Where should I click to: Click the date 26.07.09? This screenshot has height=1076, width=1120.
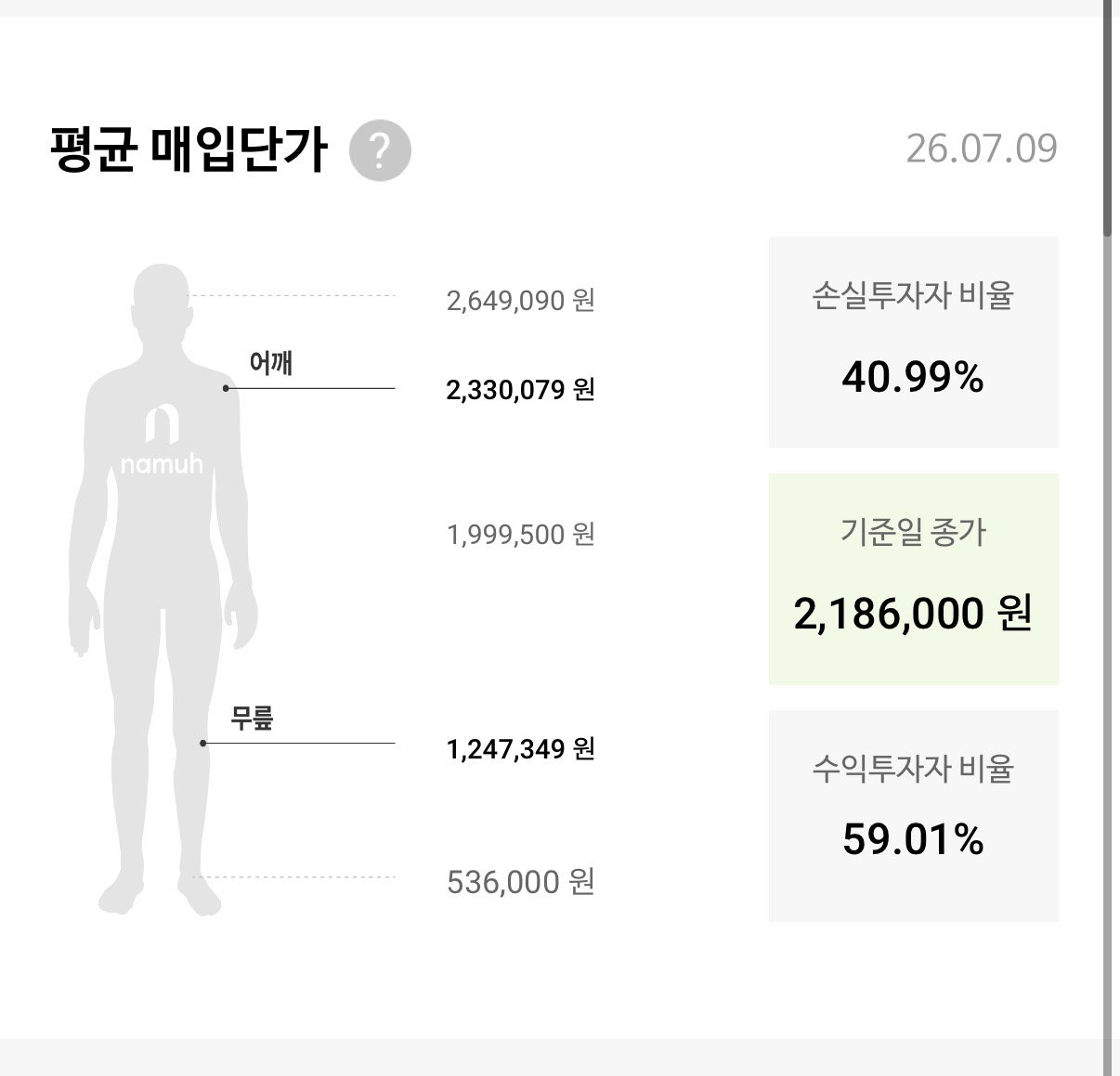[x=982, y=149]
